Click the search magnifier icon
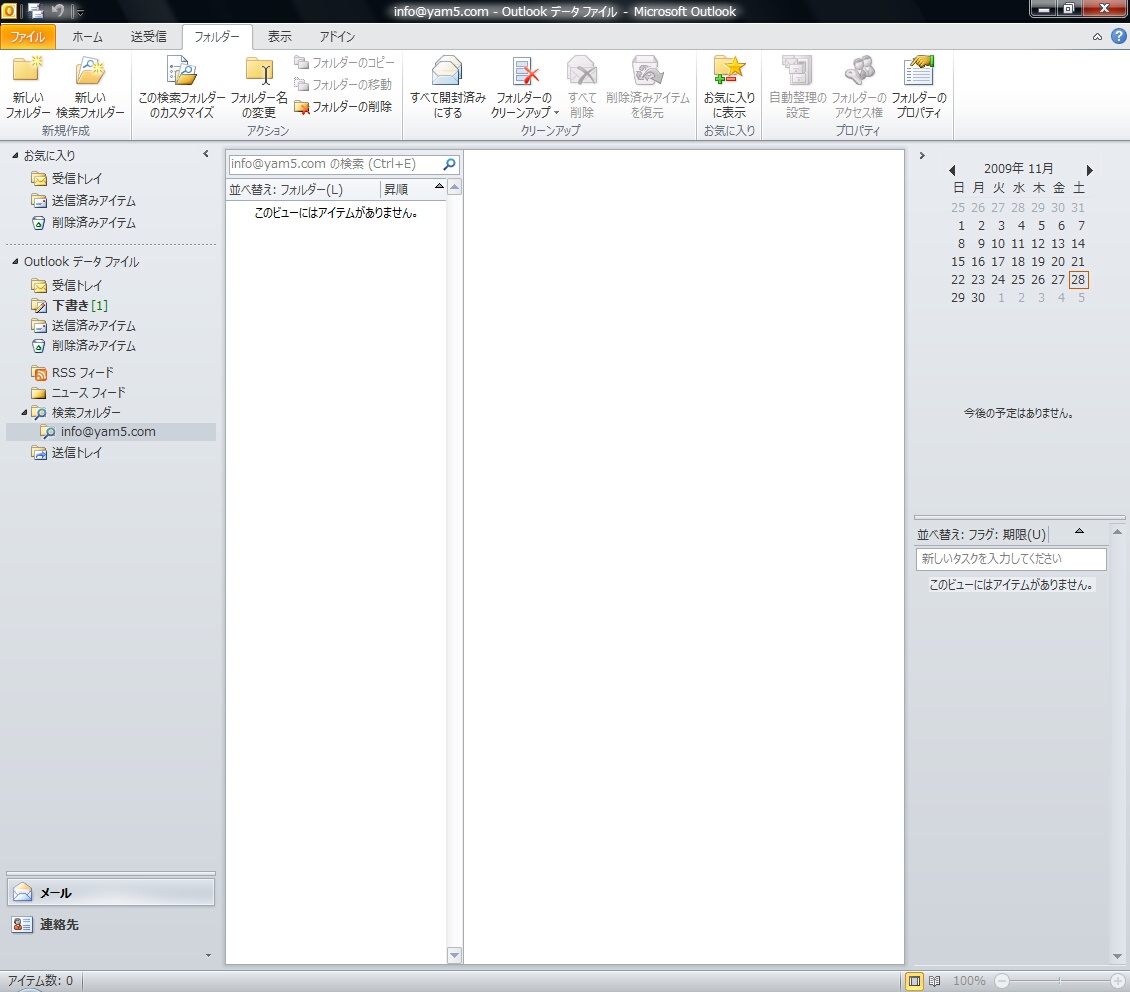Image resolution: width=1130 pixels, height=992 pixels. (449, 164)
